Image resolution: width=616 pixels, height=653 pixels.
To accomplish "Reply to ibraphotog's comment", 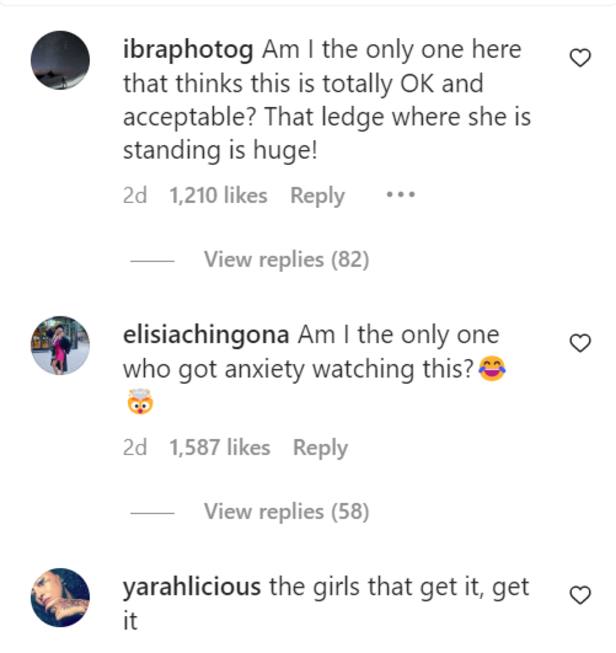I will click(317, 196).
